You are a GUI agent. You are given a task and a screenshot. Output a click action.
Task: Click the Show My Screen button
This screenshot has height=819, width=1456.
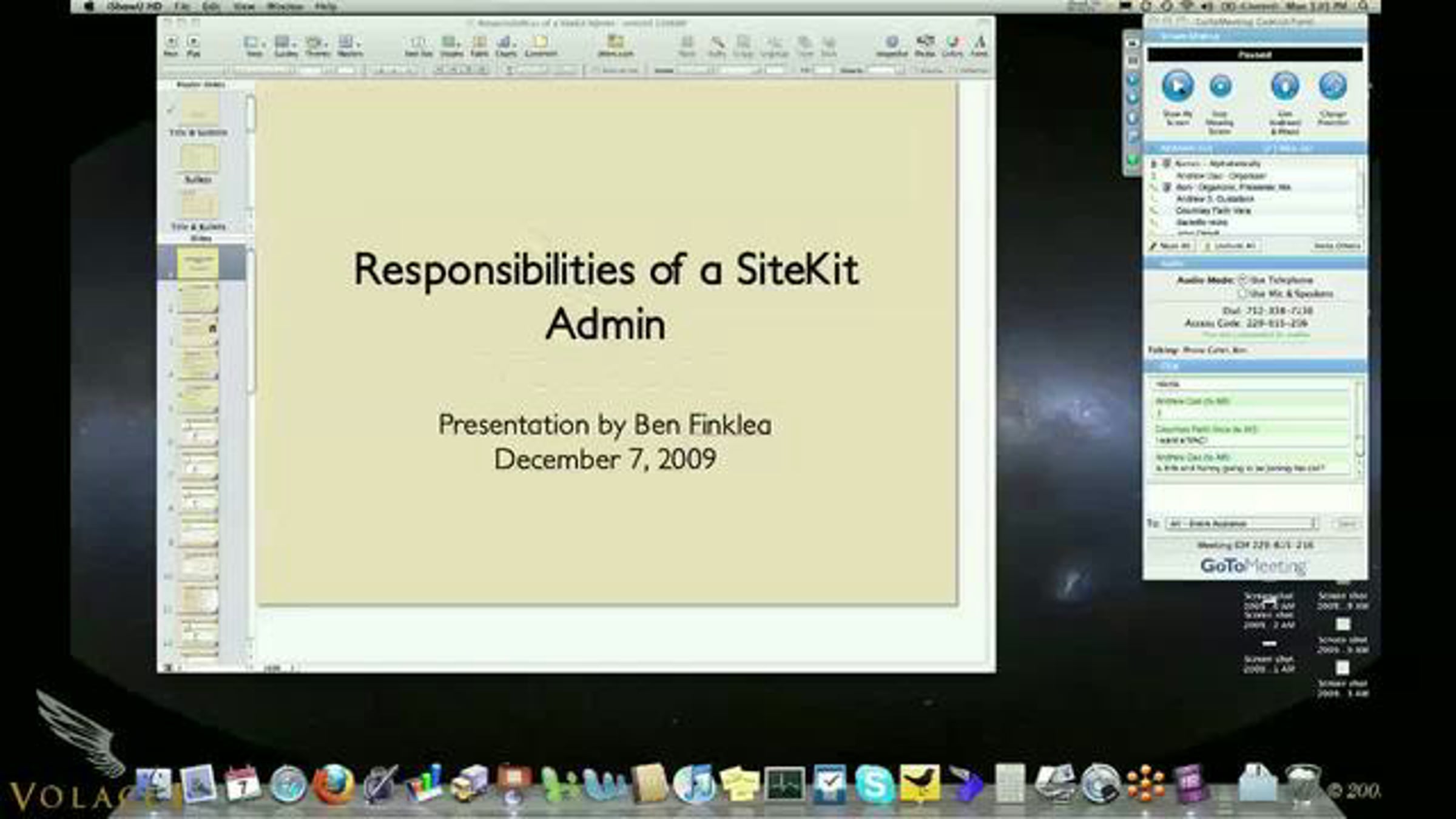click(1177, 87)
